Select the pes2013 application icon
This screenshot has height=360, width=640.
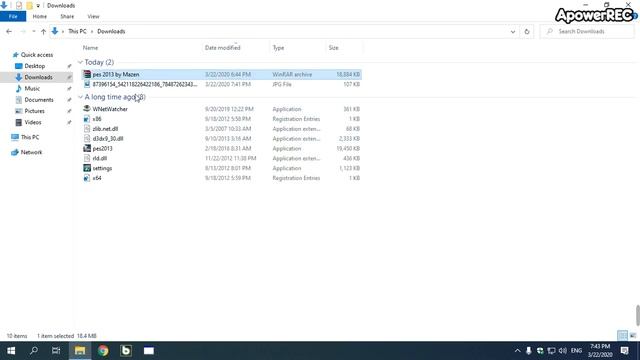pos(87,148)
